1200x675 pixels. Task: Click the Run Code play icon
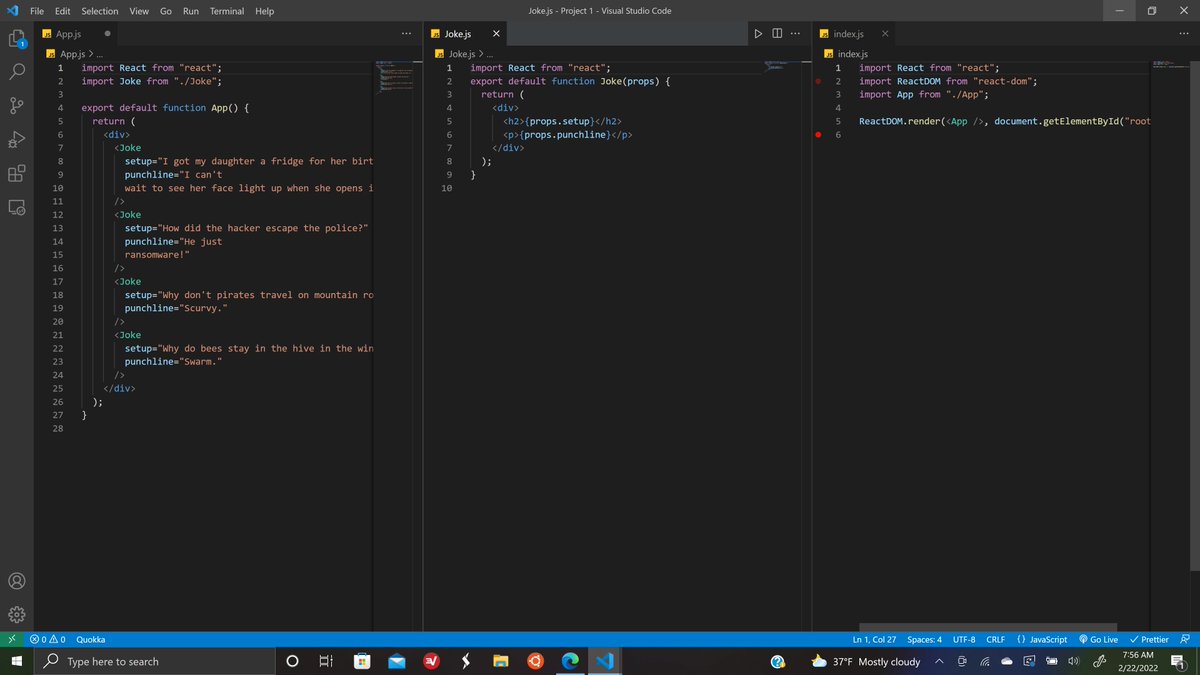pyautogui.click(x=759, y=34)
